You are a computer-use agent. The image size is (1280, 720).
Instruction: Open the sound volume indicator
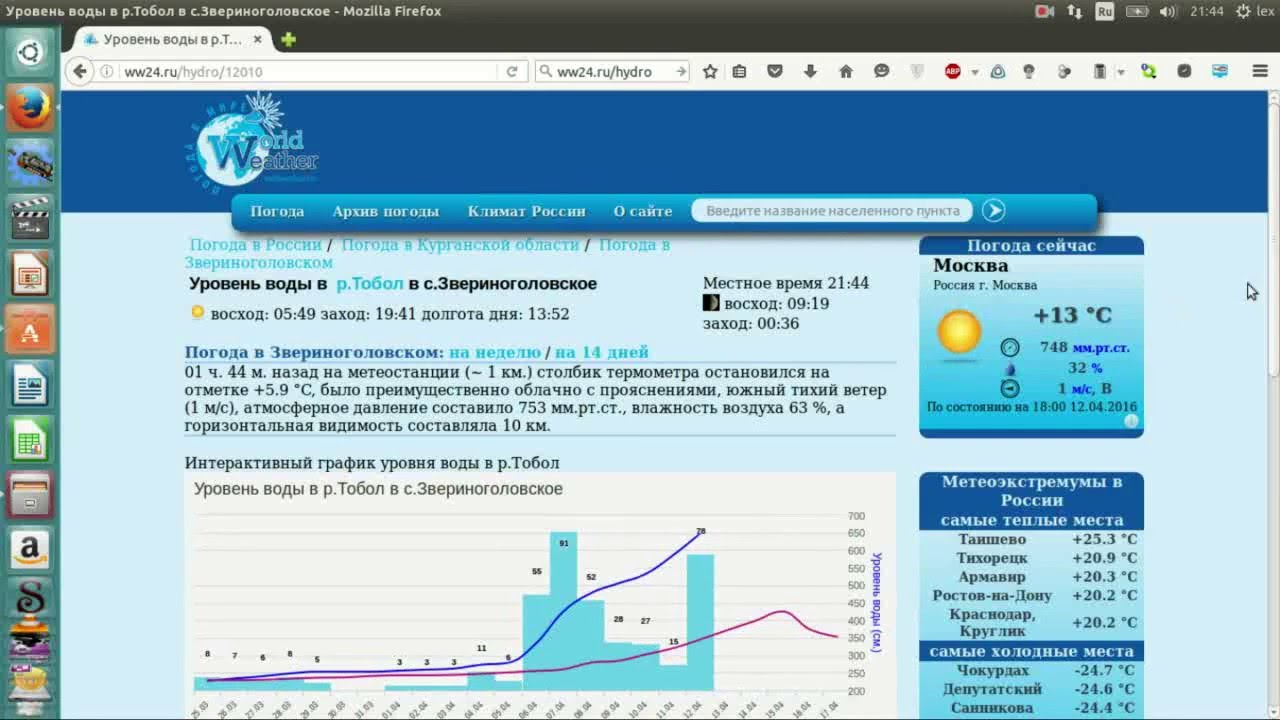click(x=1166, y=12)
